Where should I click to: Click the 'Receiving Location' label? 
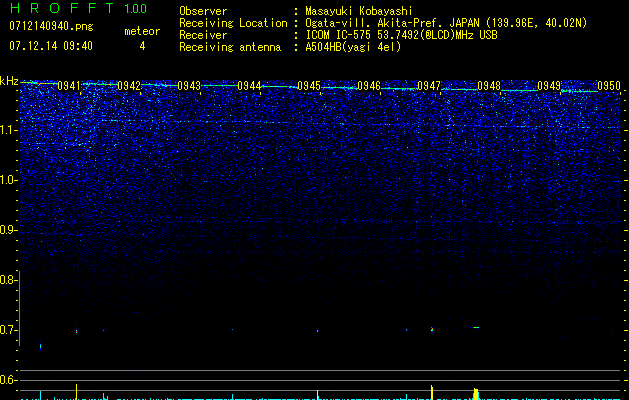233,23
